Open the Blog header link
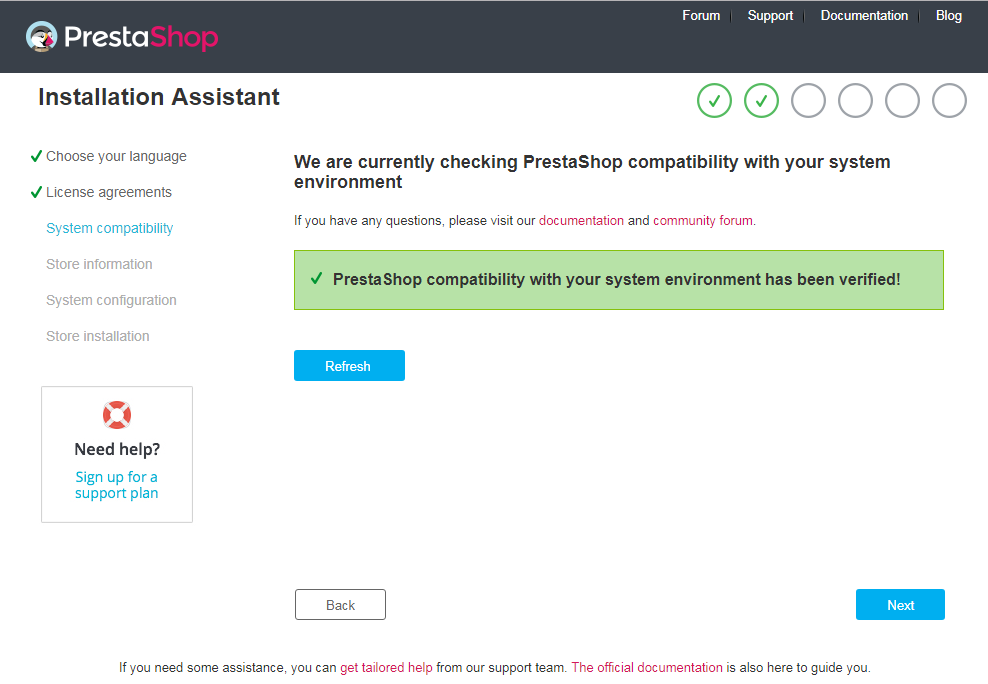The width and height of the screenshot is (988, 684). (x=948, y=16)
